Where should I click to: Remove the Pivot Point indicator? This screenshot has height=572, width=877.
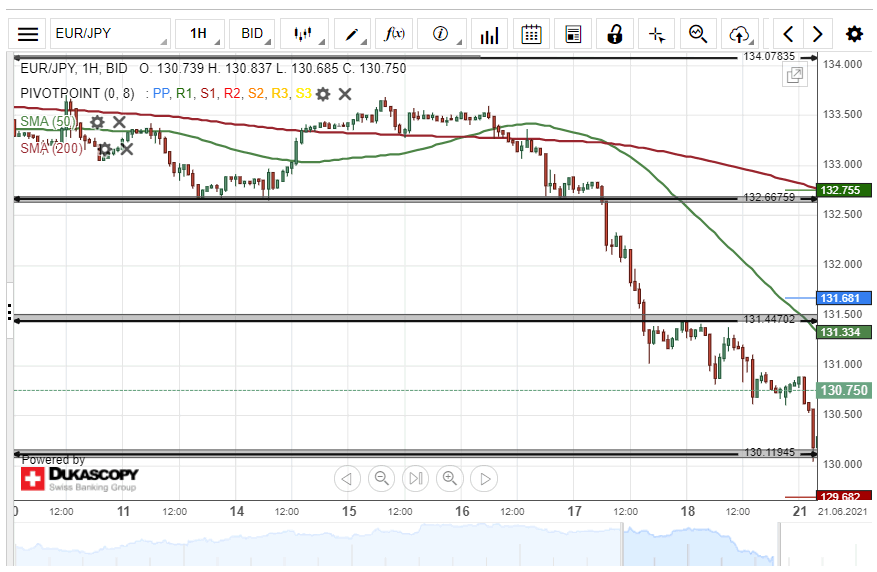tap(345, 94)
